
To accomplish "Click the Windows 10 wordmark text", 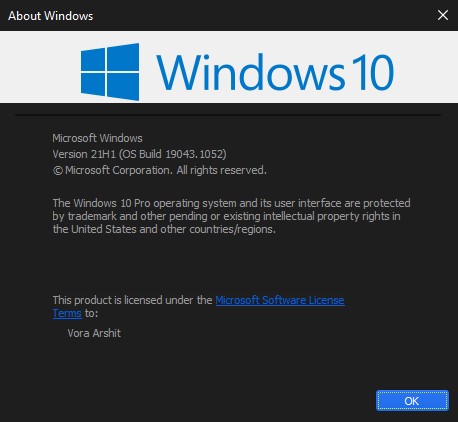I will [275, 73].
